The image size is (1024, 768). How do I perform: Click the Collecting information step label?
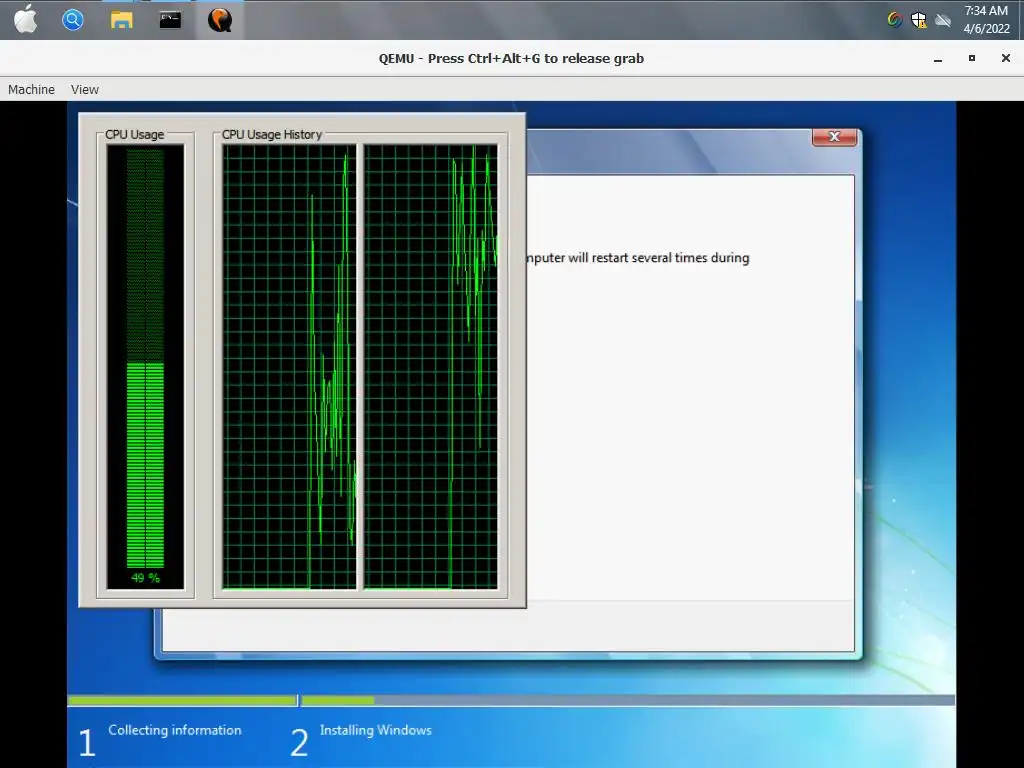click(175, 730)
